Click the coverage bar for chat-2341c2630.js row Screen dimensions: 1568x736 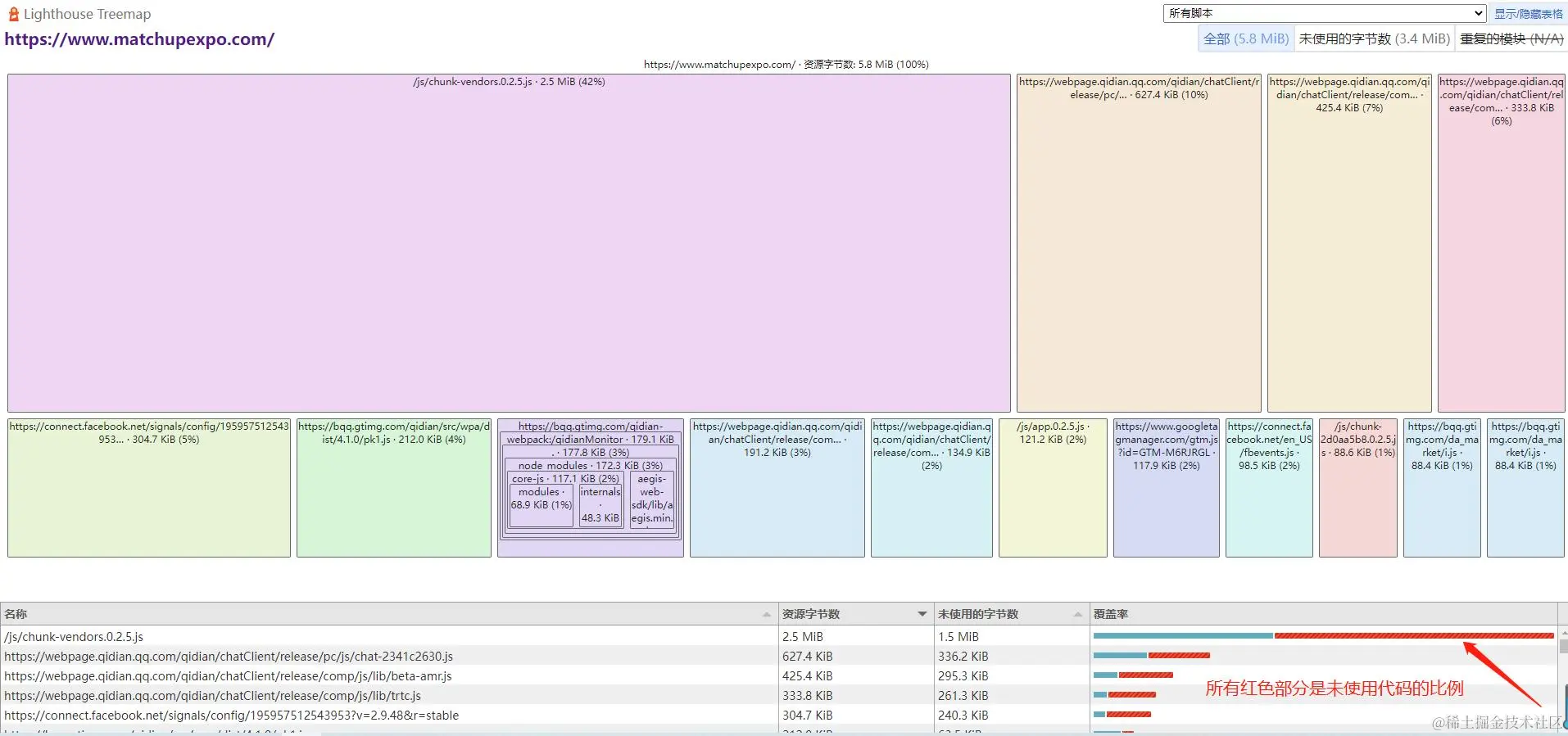tap(1151, 655)
